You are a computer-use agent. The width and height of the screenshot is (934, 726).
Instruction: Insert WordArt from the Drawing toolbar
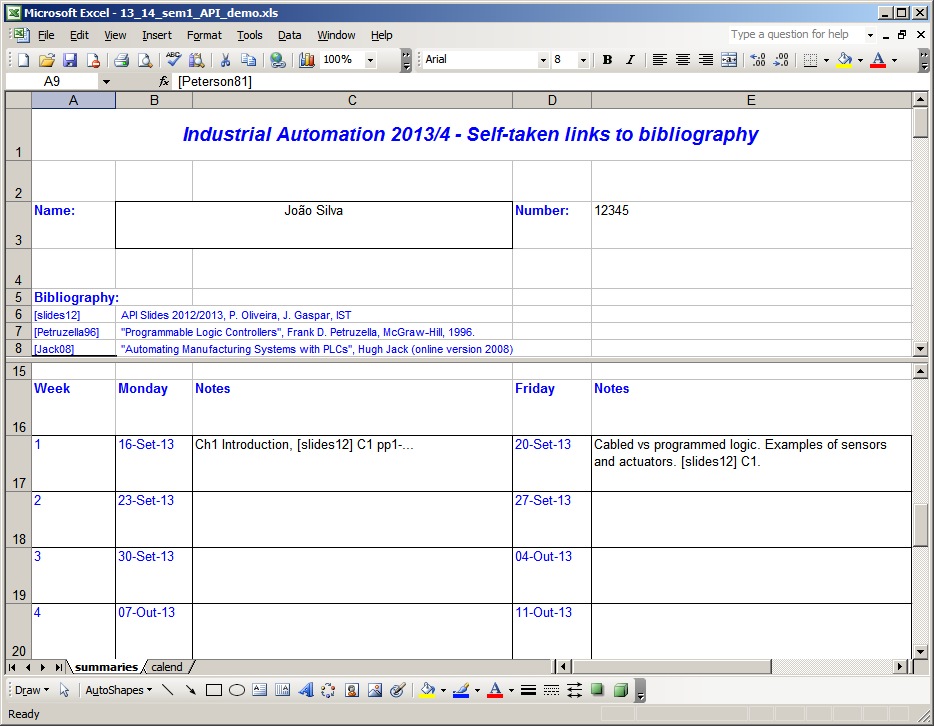pyautogui.click(x=306, y=690)
